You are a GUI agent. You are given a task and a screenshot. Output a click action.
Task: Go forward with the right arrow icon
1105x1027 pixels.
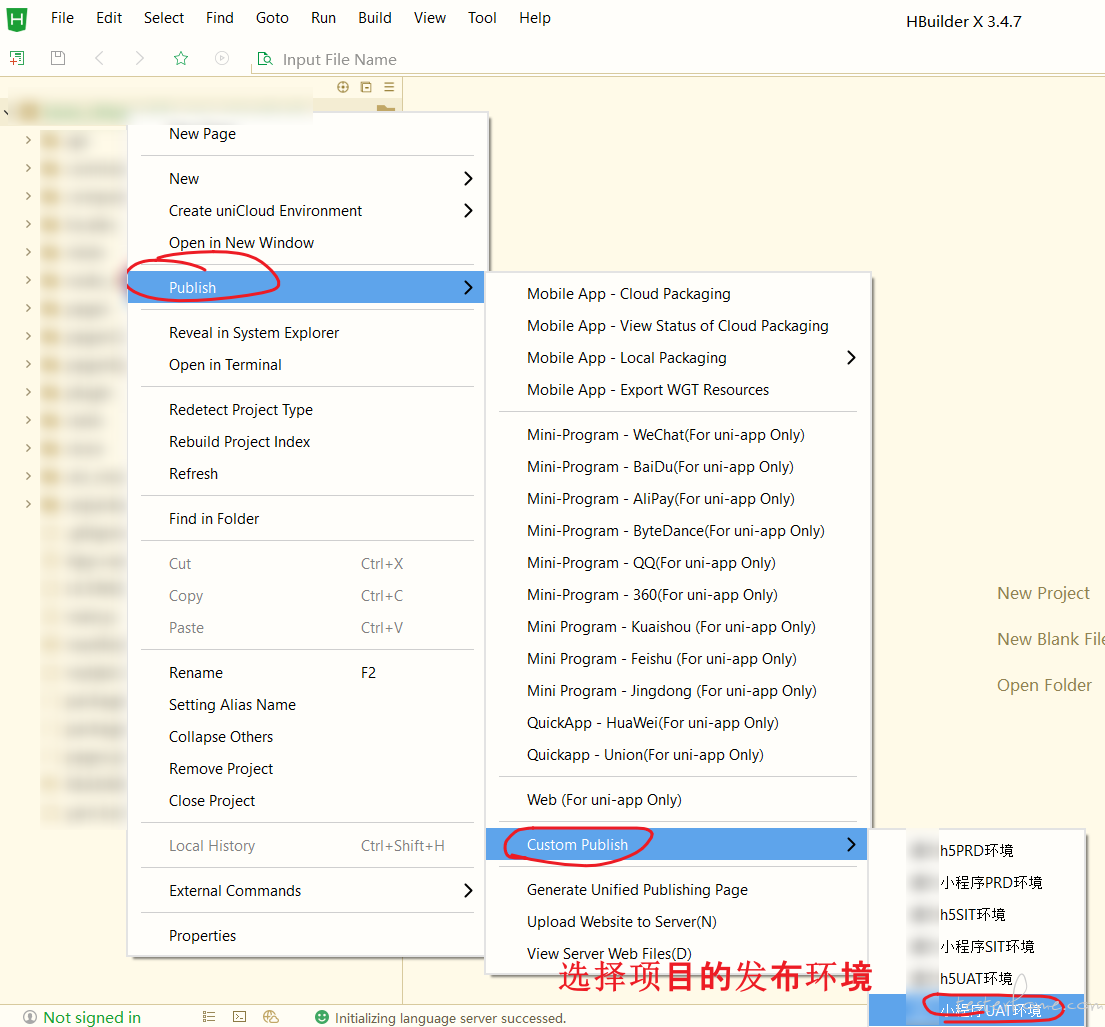point(140,59)
